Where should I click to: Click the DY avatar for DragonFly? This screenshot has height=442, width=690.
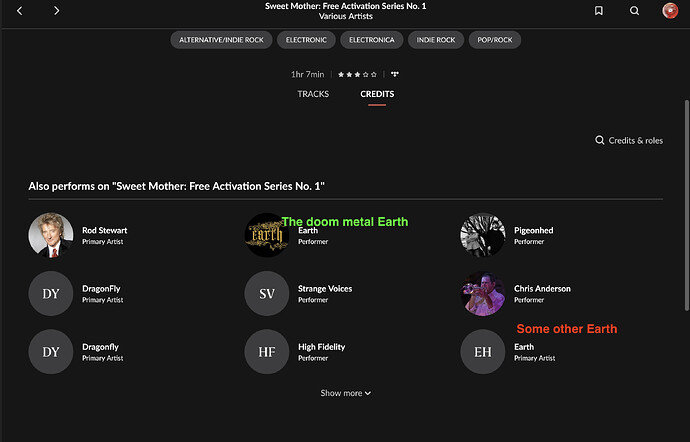tap(50, 293)
